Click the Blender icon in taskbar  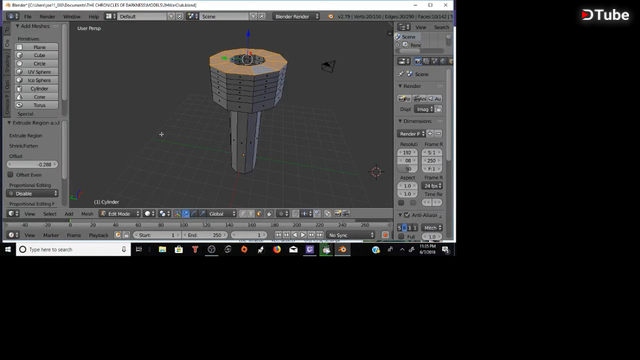click(x=342, y=249)
